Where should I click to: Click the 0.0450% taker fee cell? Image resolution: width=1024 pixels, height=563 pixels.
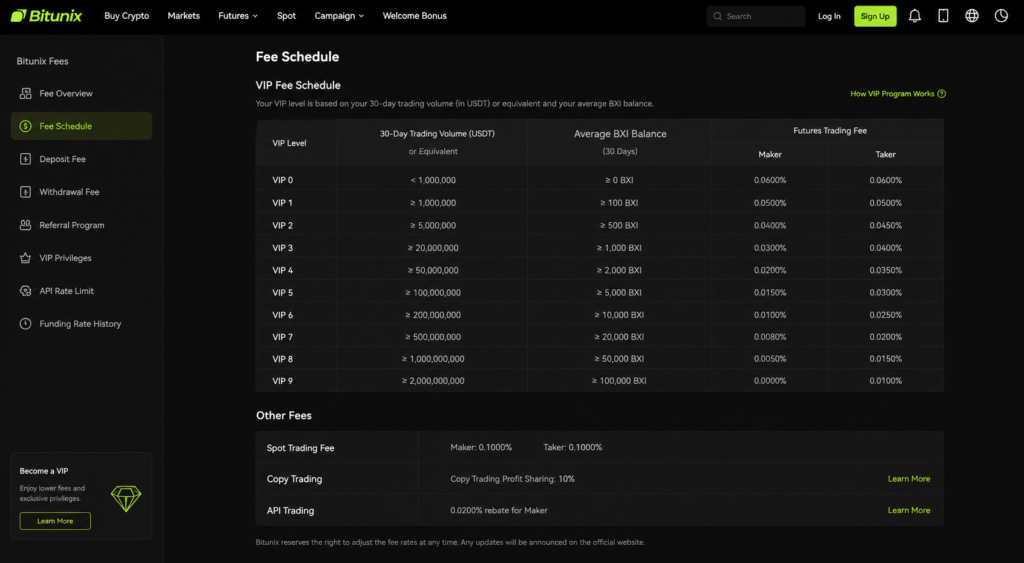[886, 225]
